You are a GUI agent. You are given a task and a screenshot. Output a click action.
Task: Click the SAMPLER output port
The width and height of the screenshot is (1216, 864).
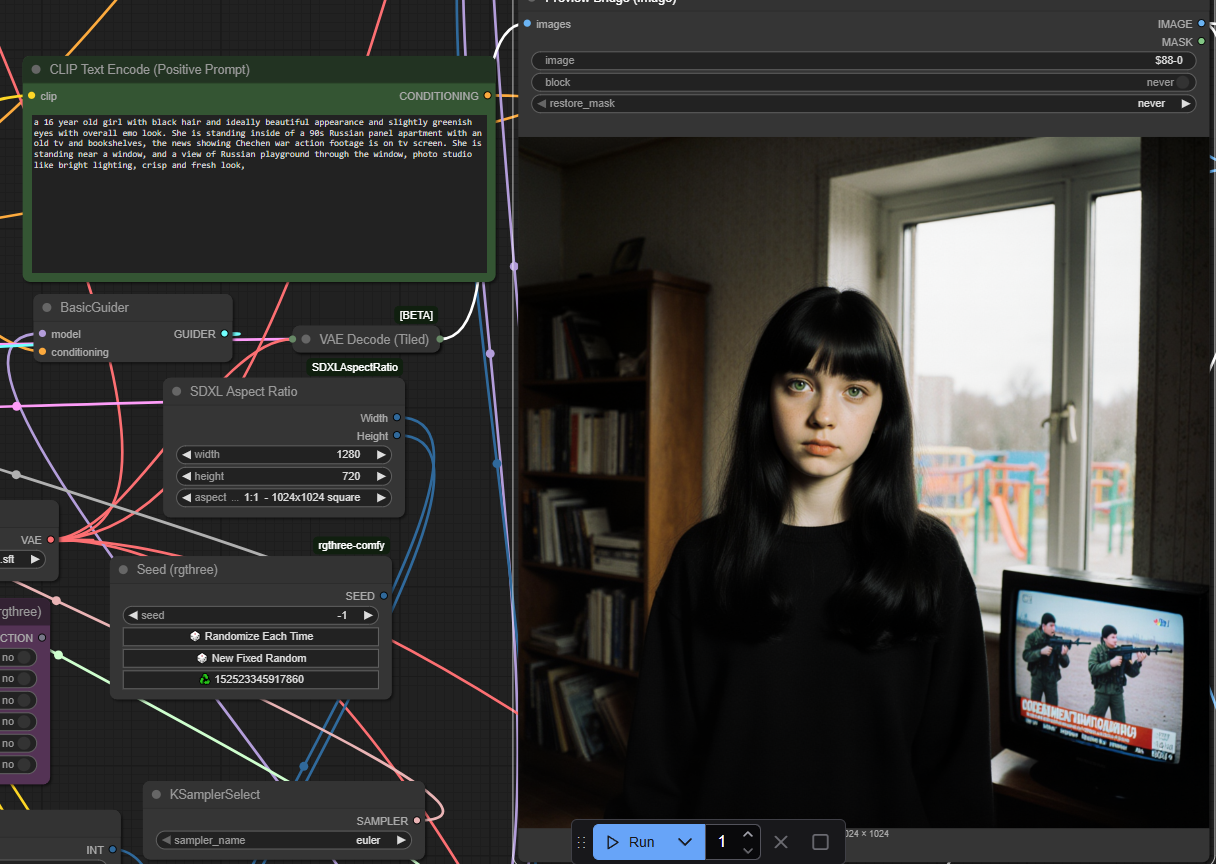click(417, 821)
